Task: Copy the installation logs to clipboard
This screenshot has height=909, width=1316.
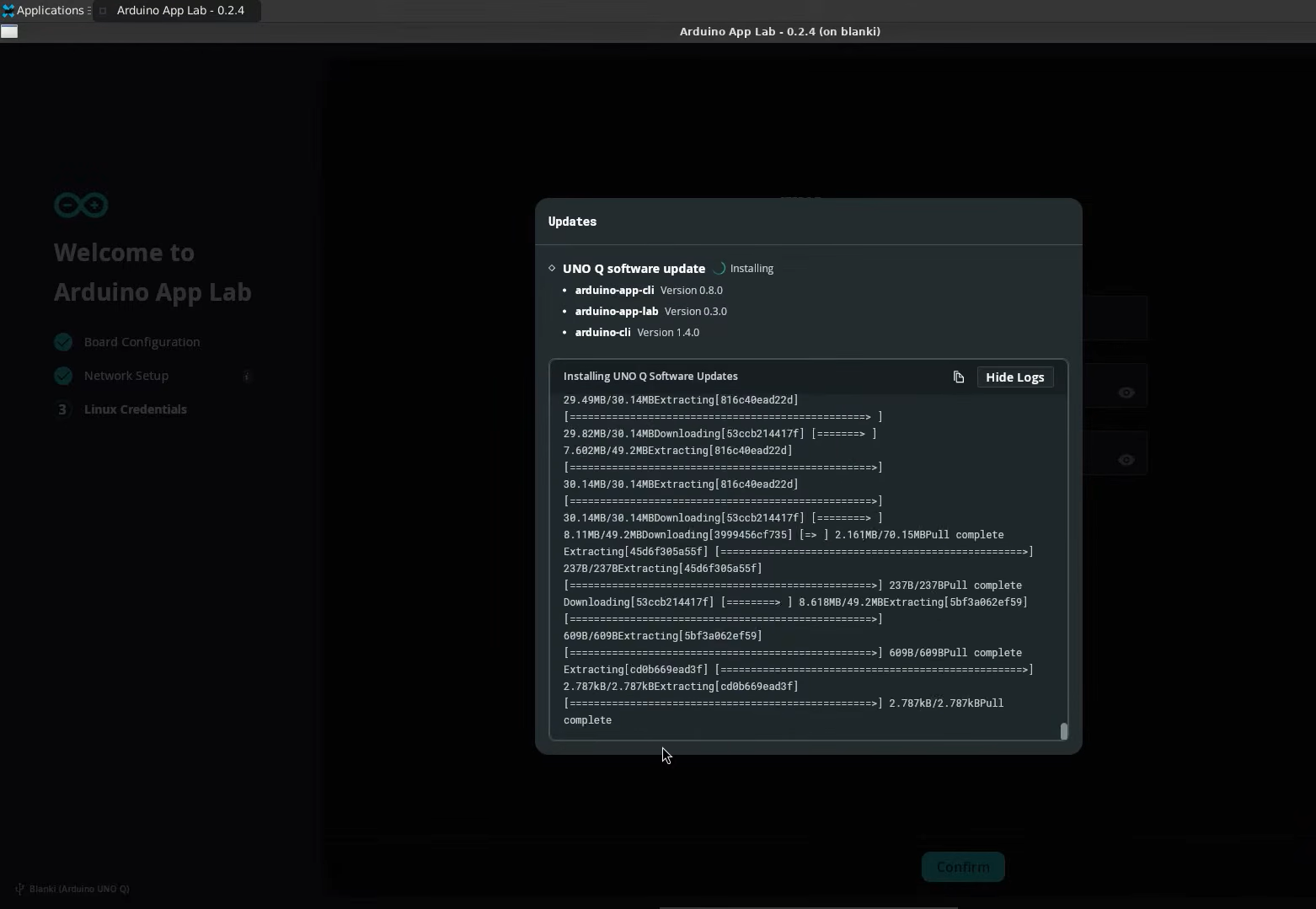Action: pos(959,377)
